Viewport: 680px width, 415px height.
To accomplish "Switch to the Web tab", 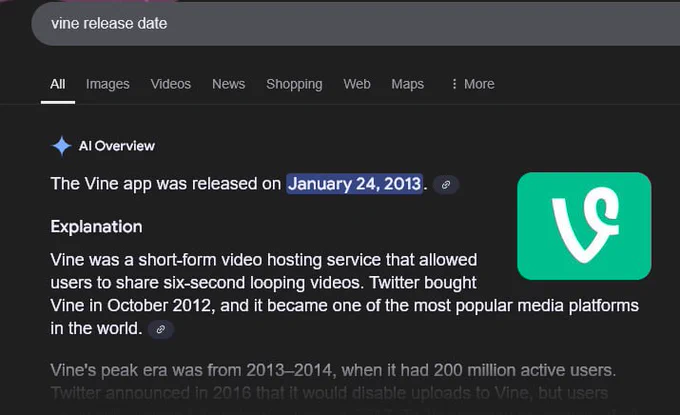I will click(357, 84).
